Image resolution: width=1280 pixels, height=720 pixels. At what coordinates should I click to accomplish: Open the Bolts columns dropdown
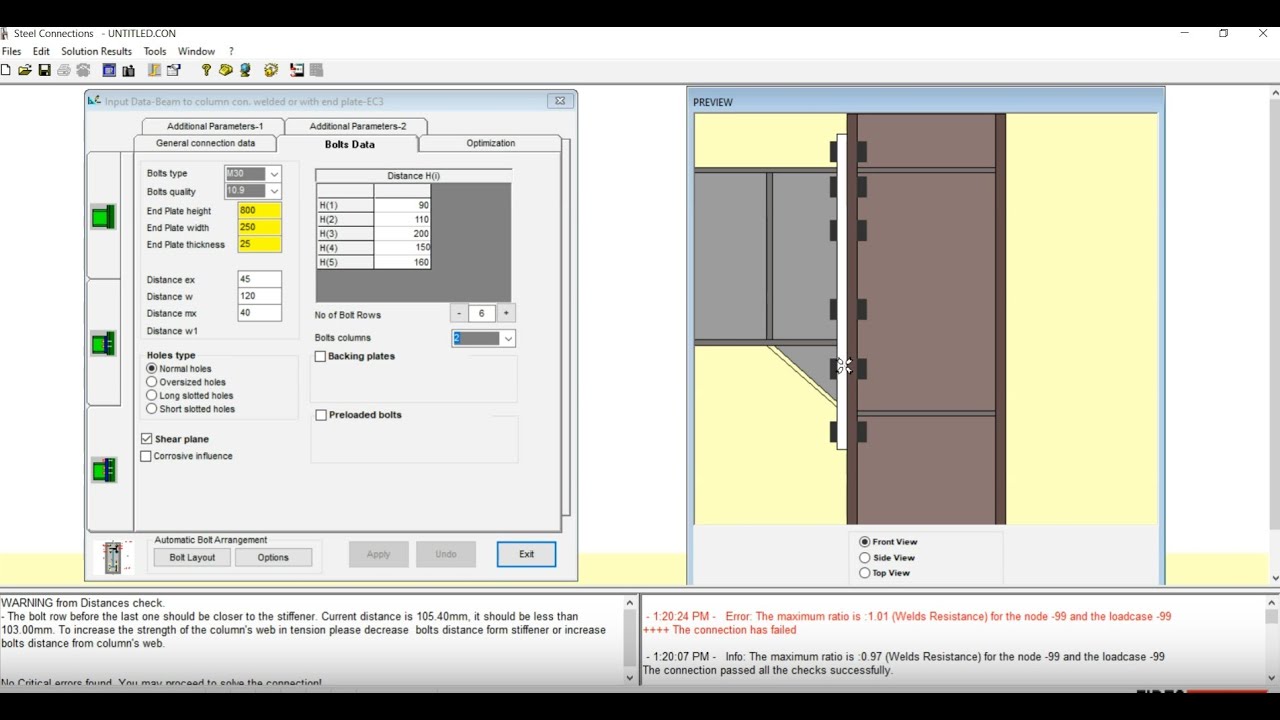tap(508, 339)
